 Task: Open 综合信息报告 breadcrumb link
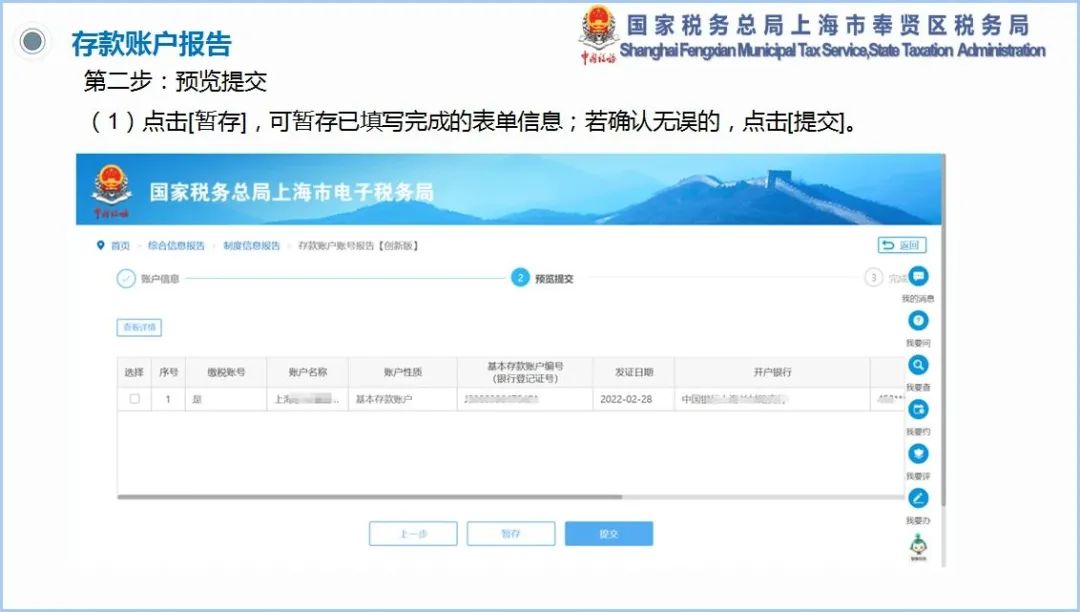(x=176, y=246)
